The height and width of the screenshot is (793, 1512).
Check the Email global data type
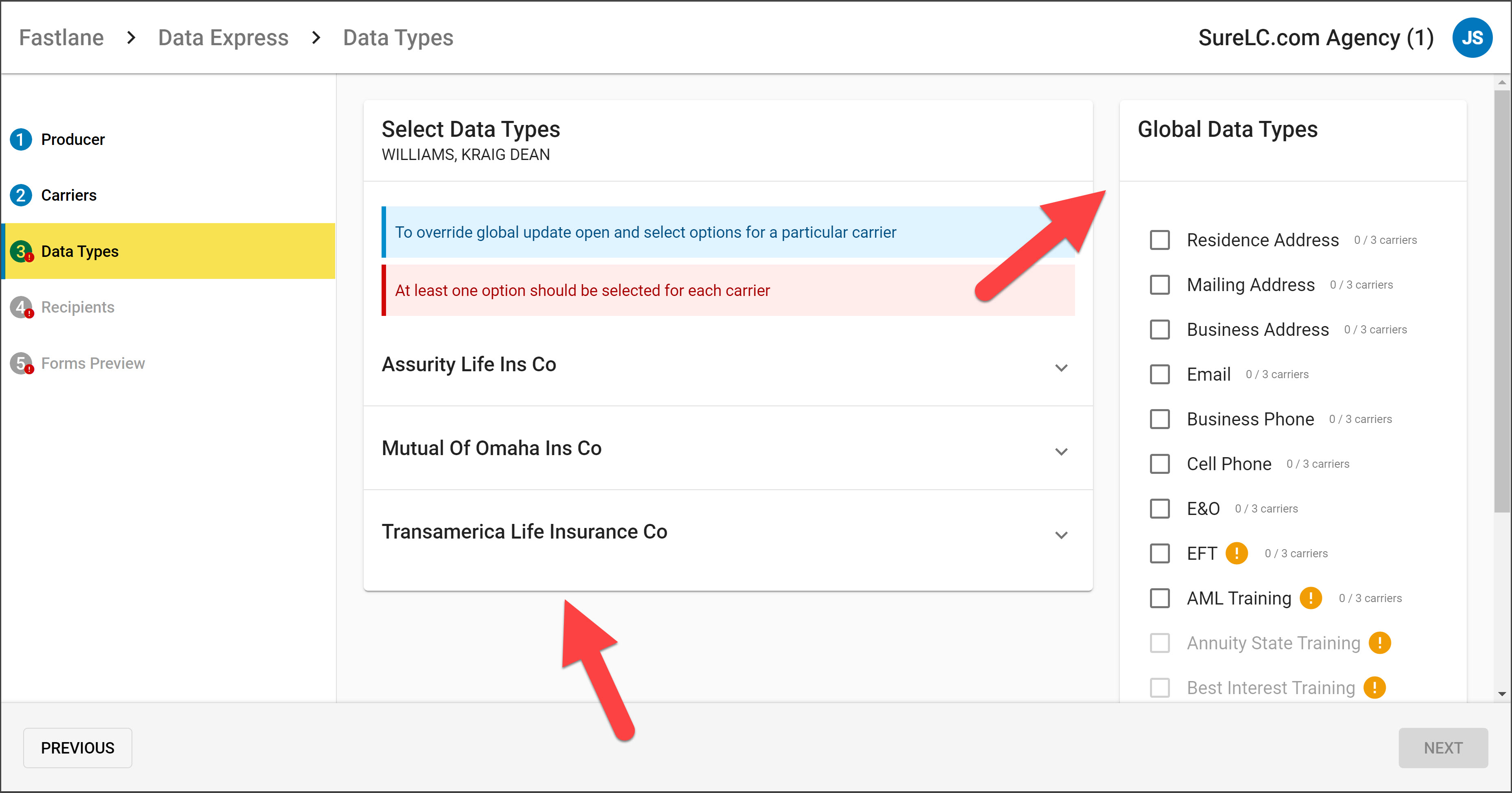(x=1159, y=374)
